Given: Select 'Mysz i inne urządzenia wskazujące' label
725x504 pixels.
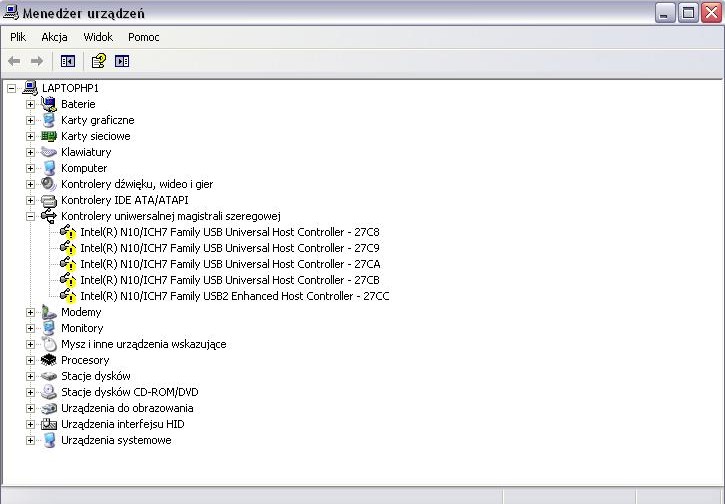Looking at the screenshot, I should coord(143,344).
